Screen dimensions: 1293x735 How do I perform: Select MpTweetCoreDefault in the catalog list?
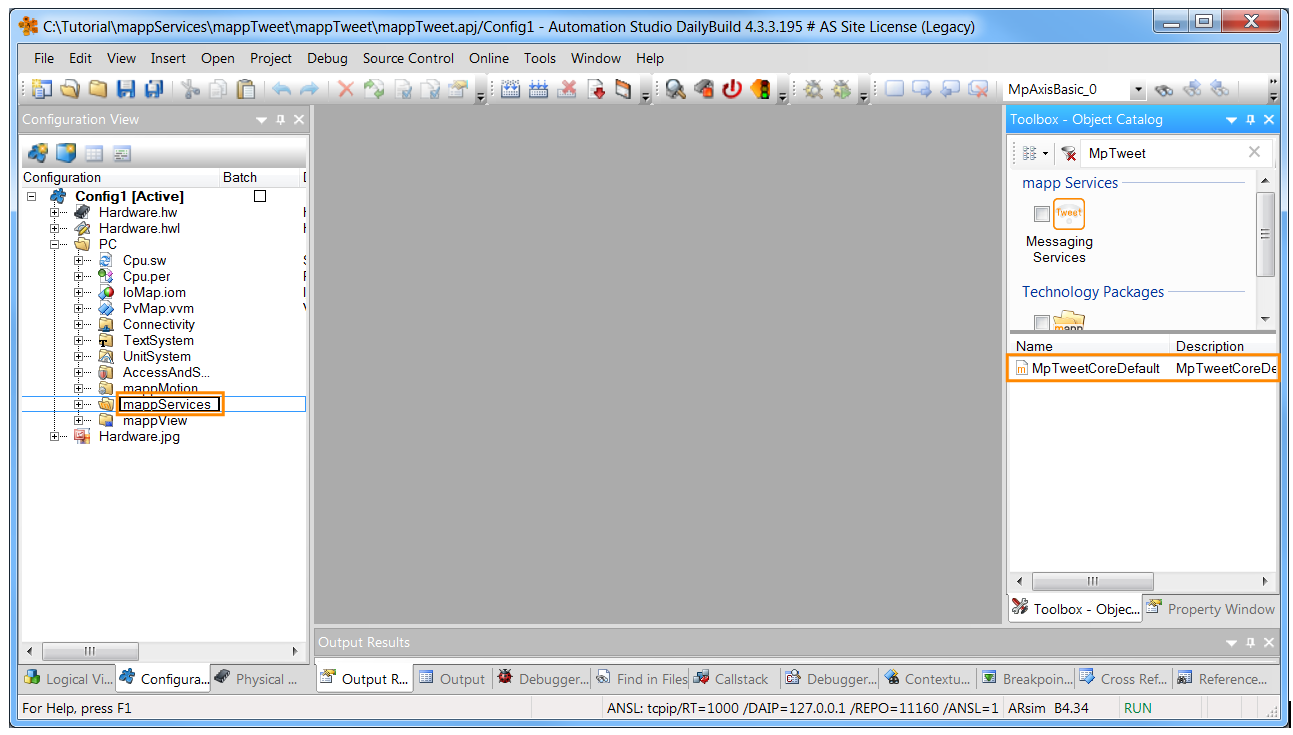tap(1143, 368)
